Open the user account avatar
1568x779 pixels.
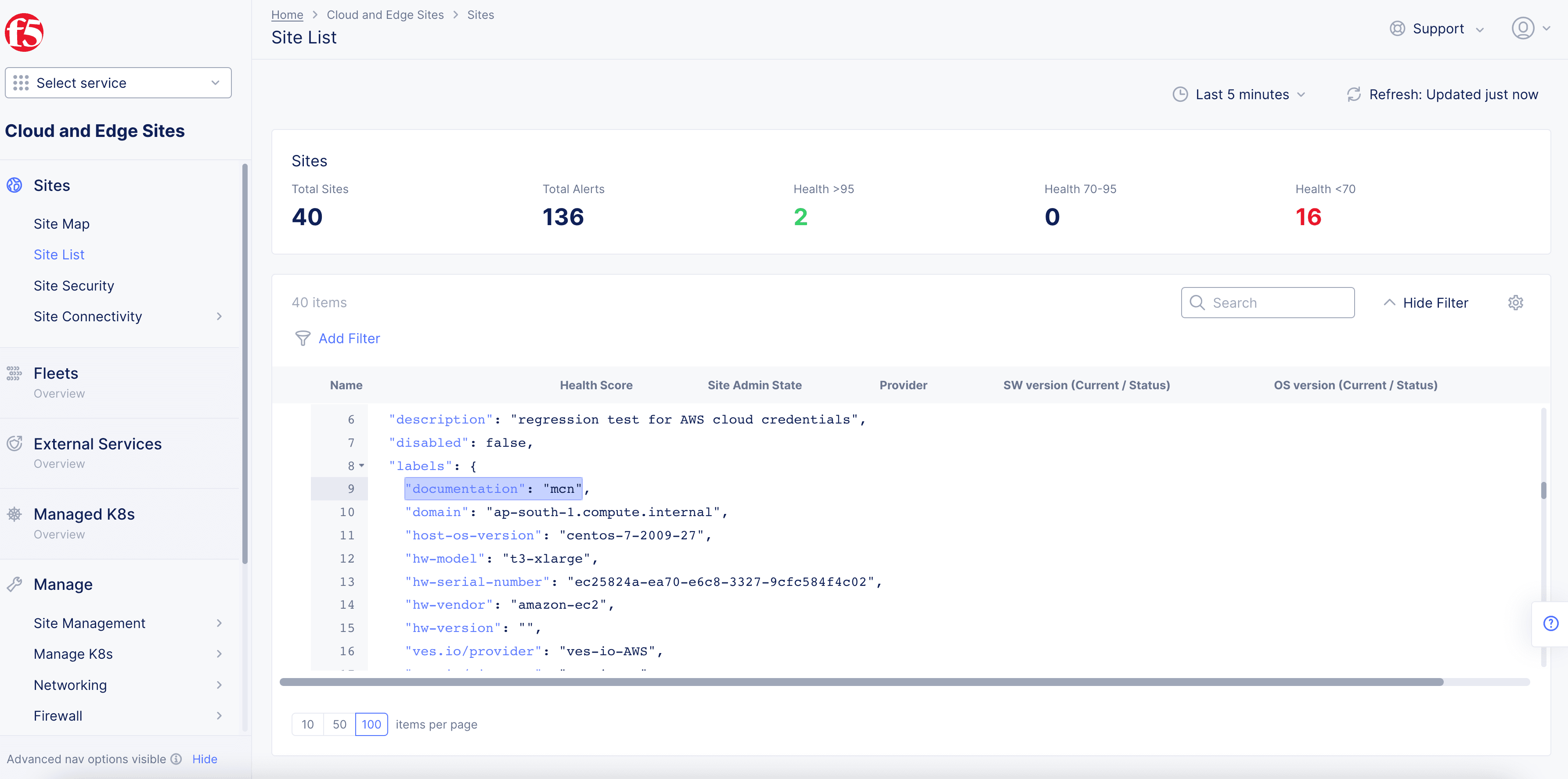tap(1522, 28)
